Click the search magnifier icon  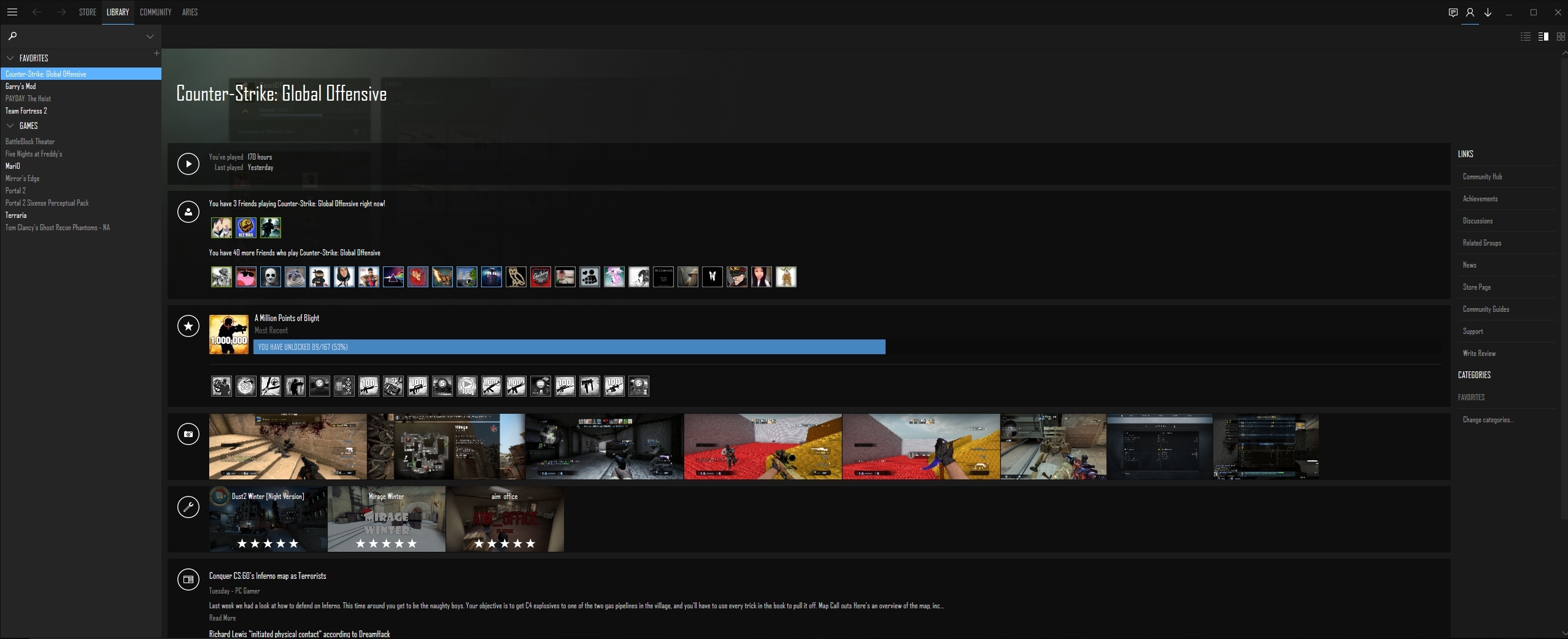tap(12, 36)
